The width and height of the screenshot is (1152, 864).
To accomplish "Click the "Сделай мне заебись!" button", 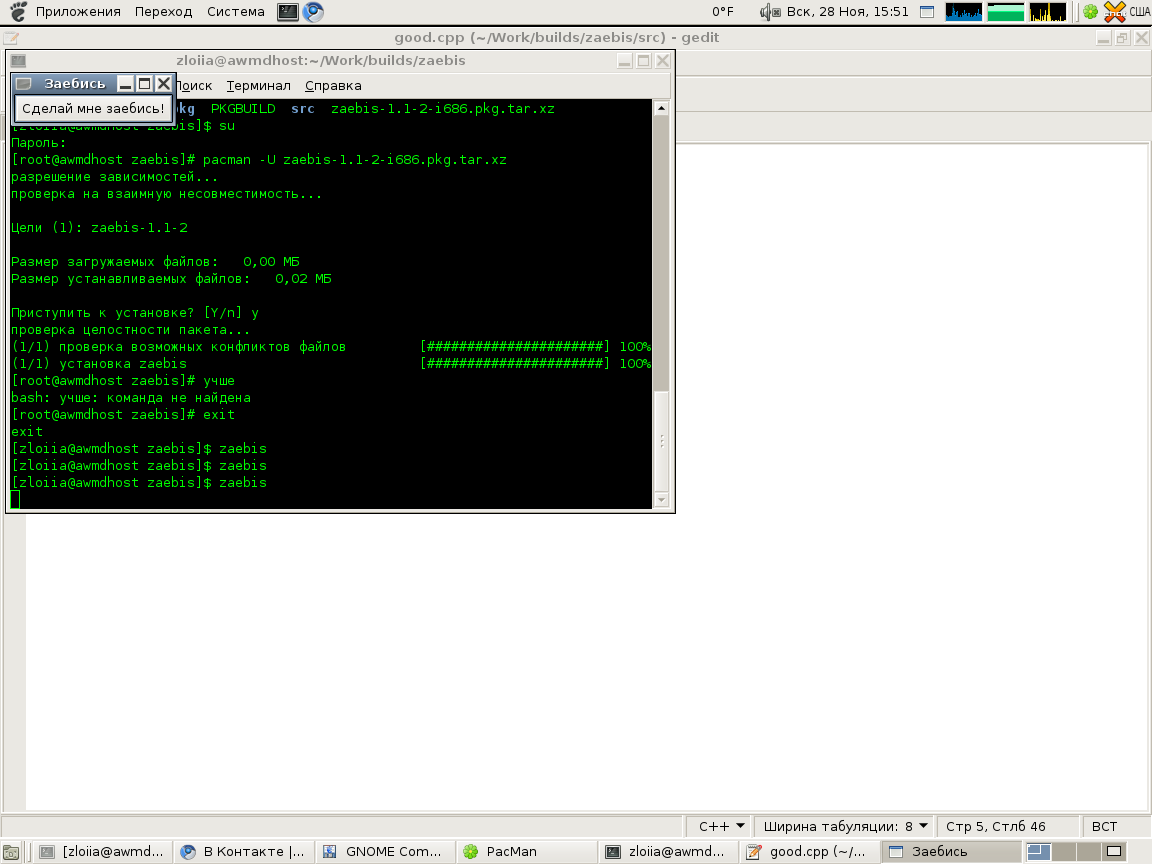I will click(x=93, y=109).
